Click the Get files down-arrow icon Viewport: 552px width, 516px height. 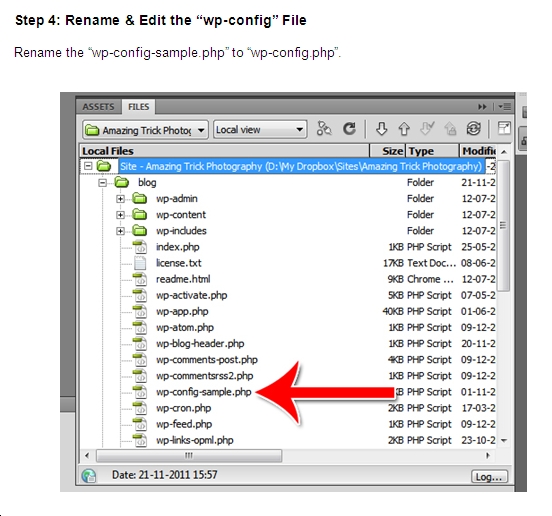[382, 129]
